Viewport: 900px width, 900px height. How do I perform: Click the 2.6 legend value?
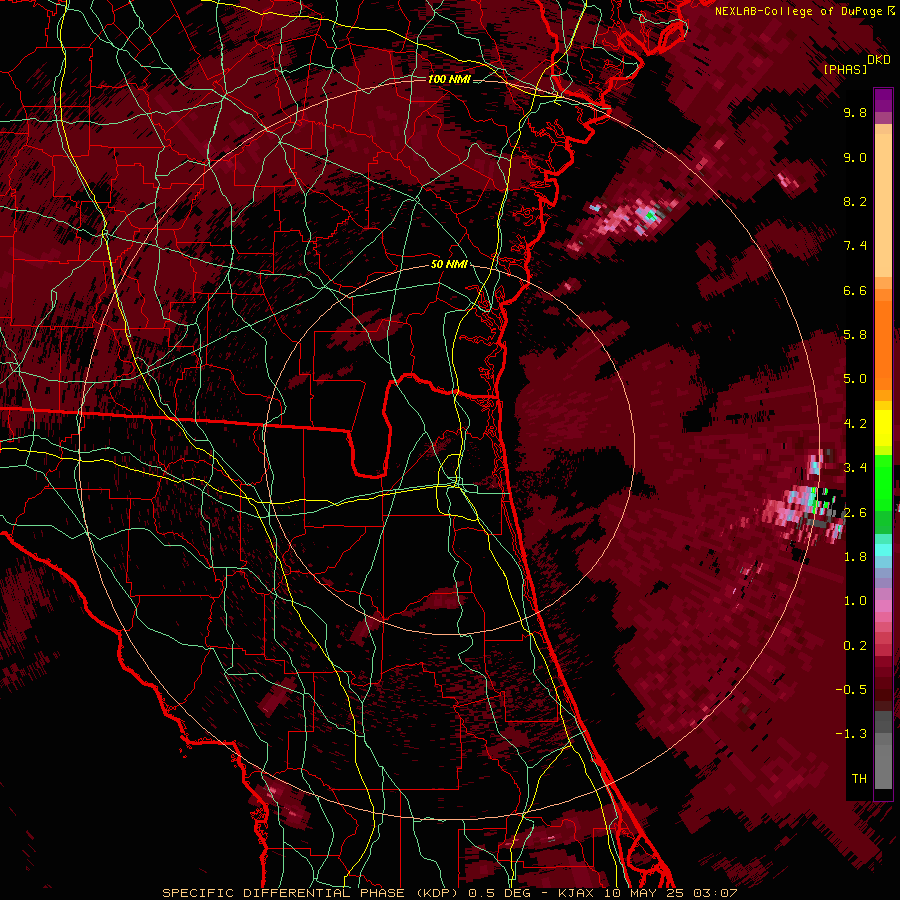pyautogui.click(x=855, y=513)
